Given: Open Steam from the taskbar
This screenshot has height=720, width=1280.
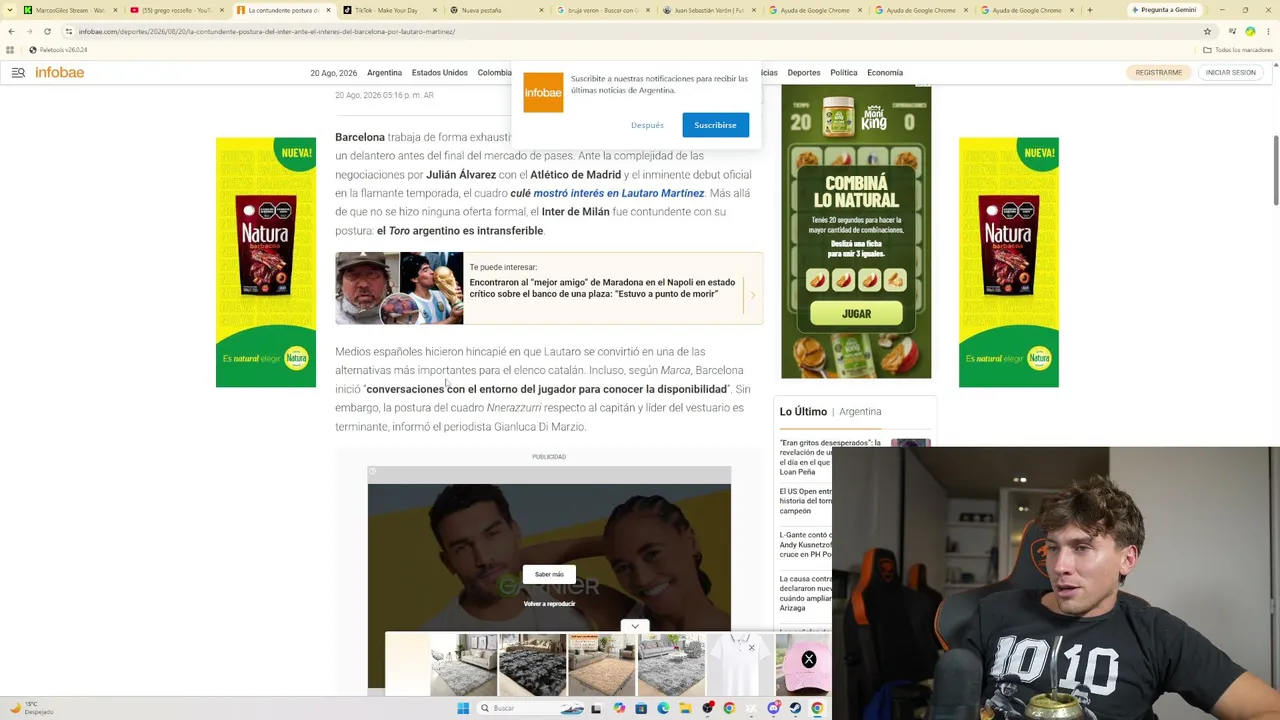Looking at the screenshot, I should click(796, 708).
